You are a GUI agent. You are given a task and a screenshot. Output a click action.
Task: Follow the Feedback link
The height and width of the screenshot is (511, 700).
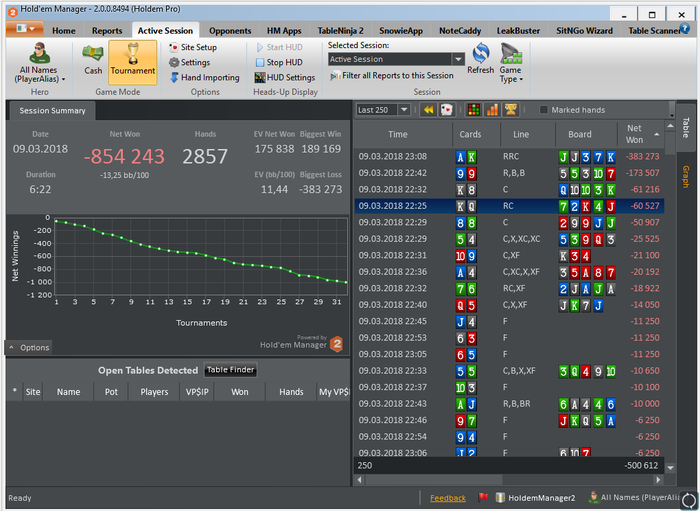click(448, 498)
